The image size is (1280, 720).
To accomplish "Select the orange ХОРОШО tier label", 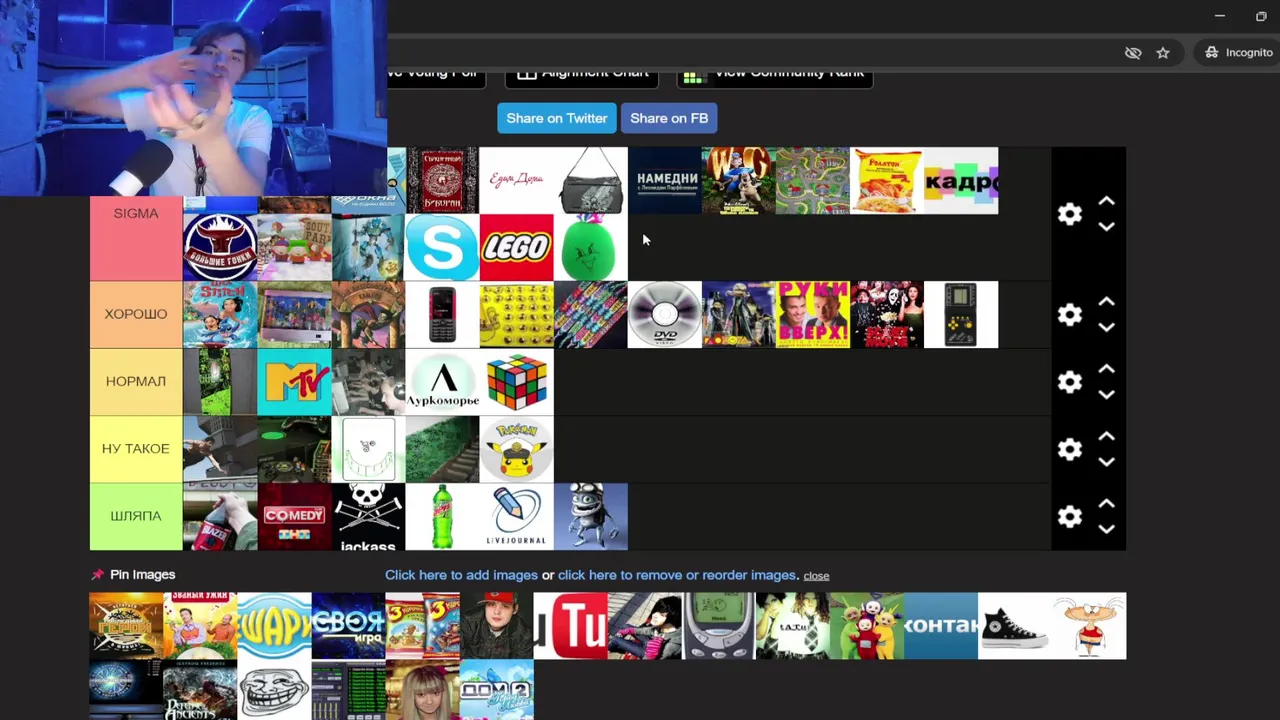I will point(136,314).
